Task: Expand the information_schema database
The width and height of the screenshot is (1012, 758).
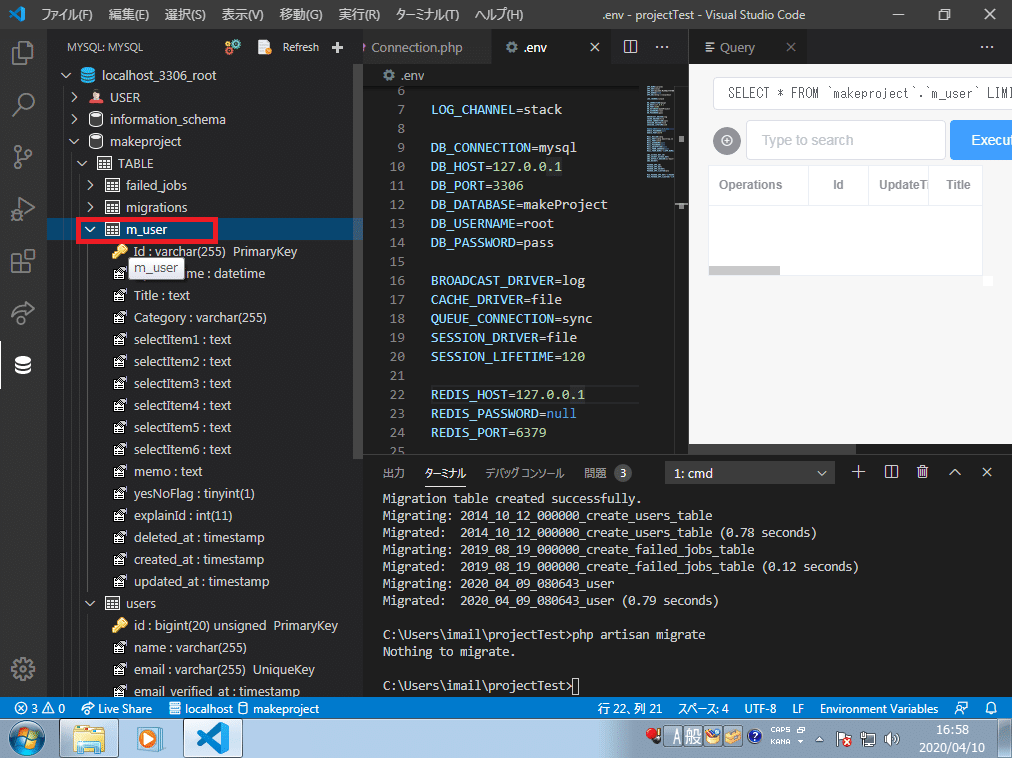Action: tap(74, 119)
